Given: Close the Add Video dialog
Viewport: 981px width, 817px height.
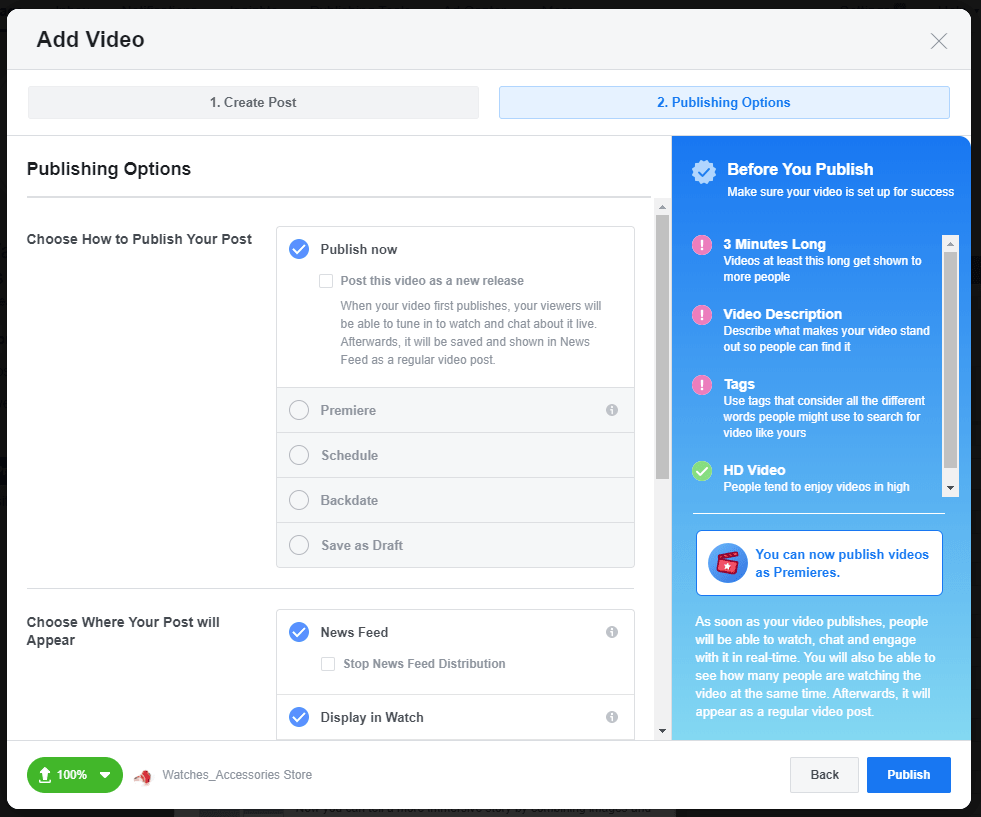Looking at the screenshot, I should 938,41.
